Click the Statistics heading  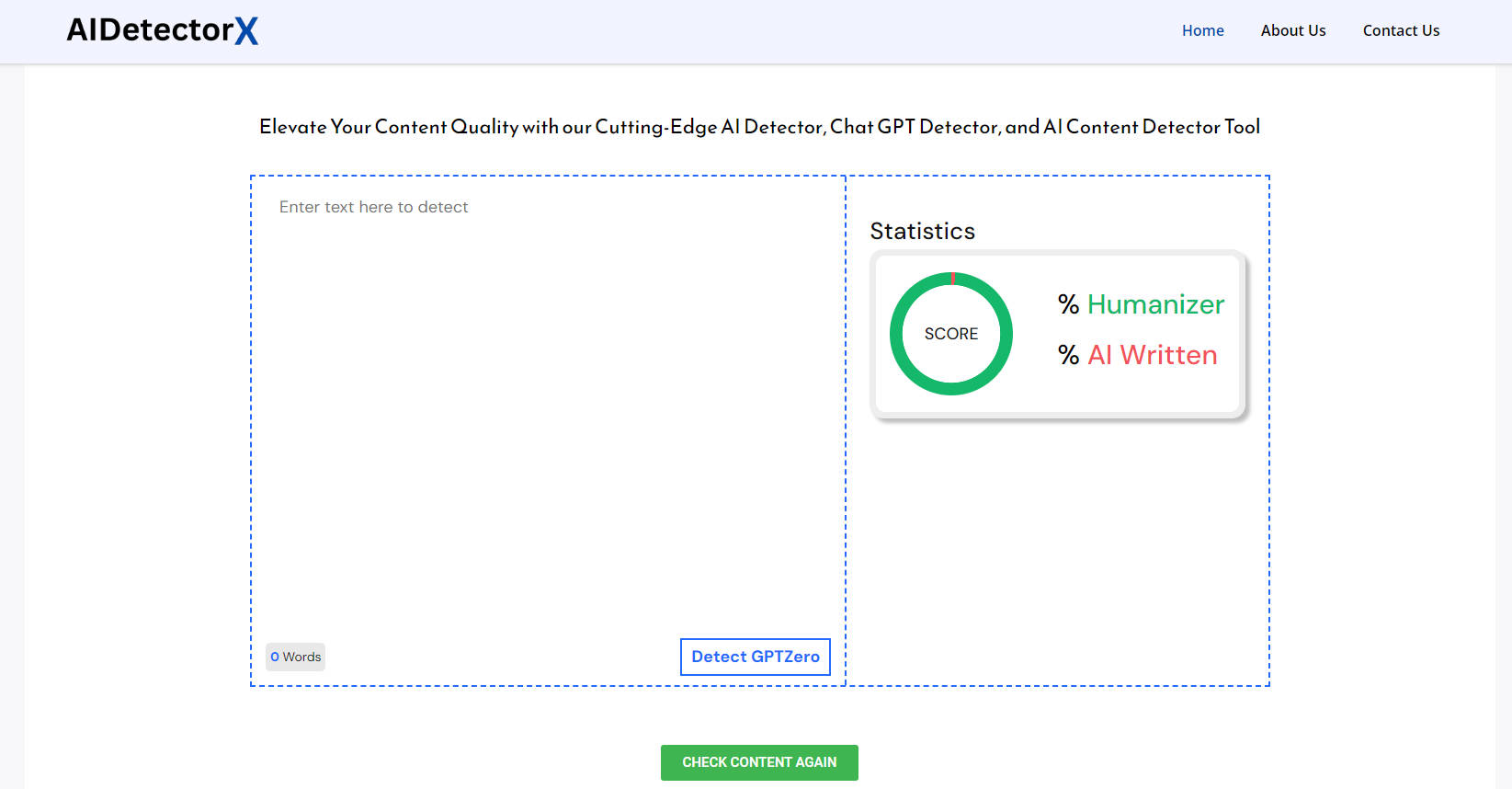[x=922, y=231]
